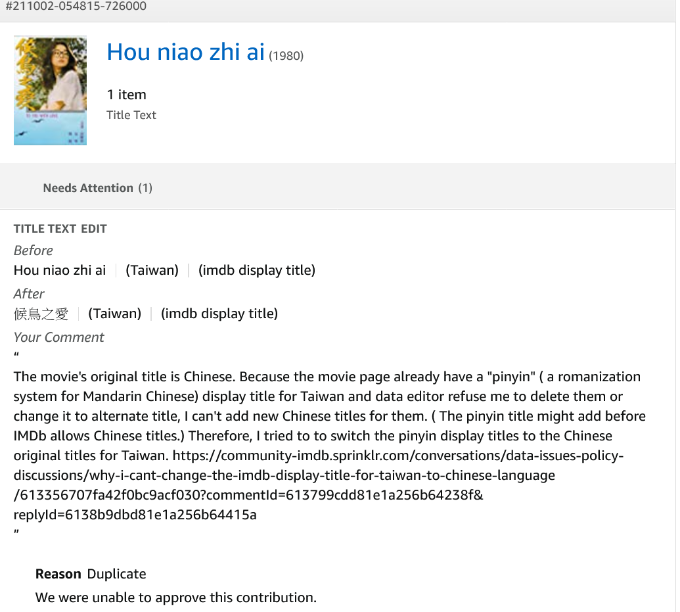Click the 'After' label
680x612 pixels.
(x=29, y=293)
